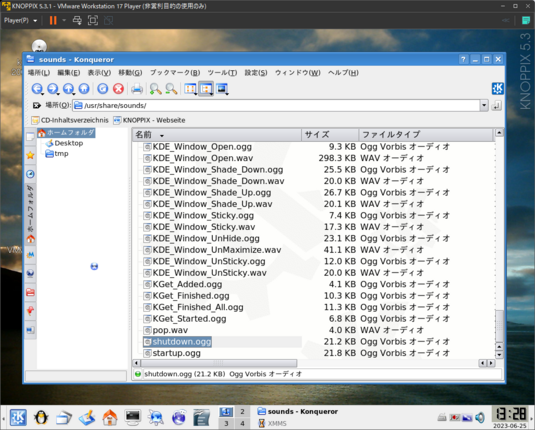Open the pause button power options dropdown
Image resolution: width=535 pixels, height=430 pixels.
click(x=64, y=20)
